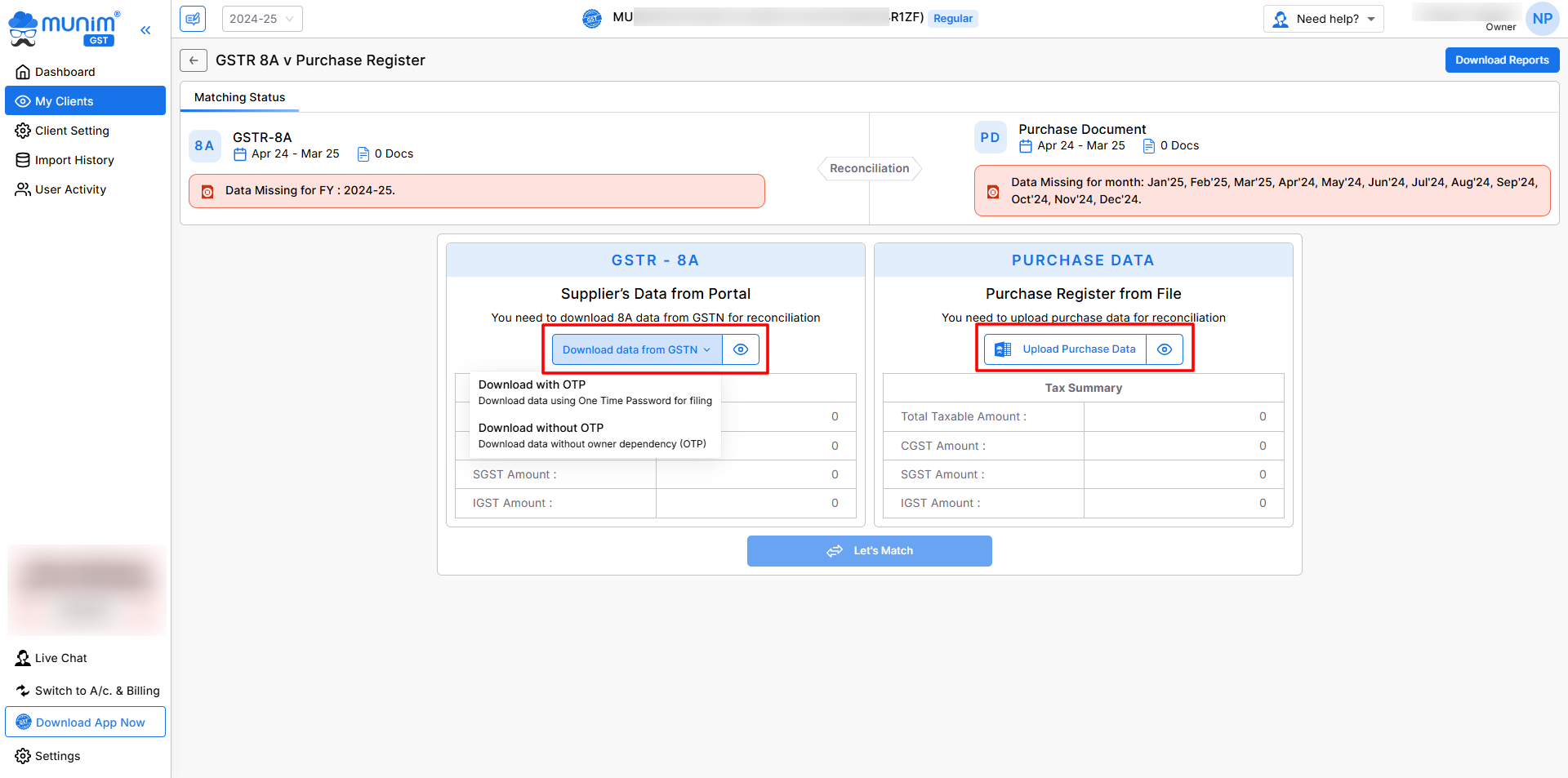Screen dimensions: 1568x778
Task: Open Import History in sidebar
Action: [73, 160]
